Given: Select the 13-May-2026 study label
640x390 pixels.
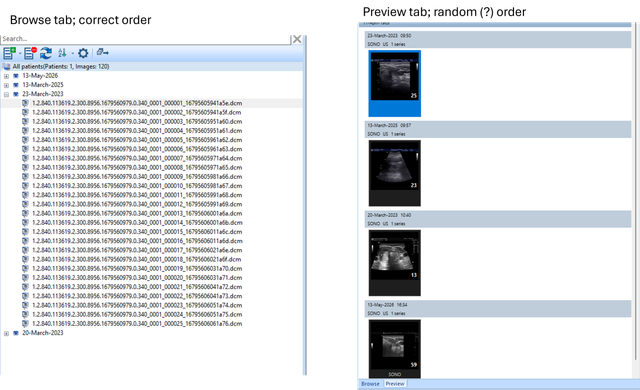Looking at the screenshot, I should click(40, 75).
